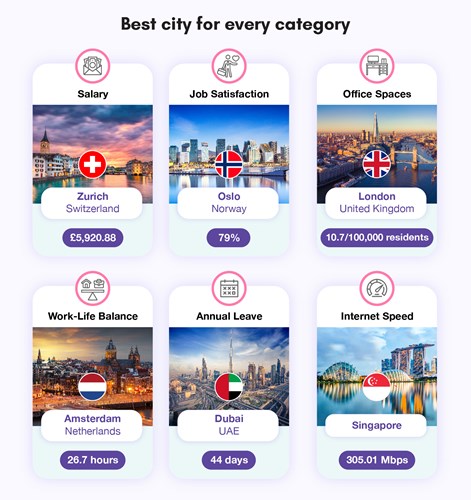Click the Singapore flag badge
The image size is (471, 500).
(x=377, y=387)
